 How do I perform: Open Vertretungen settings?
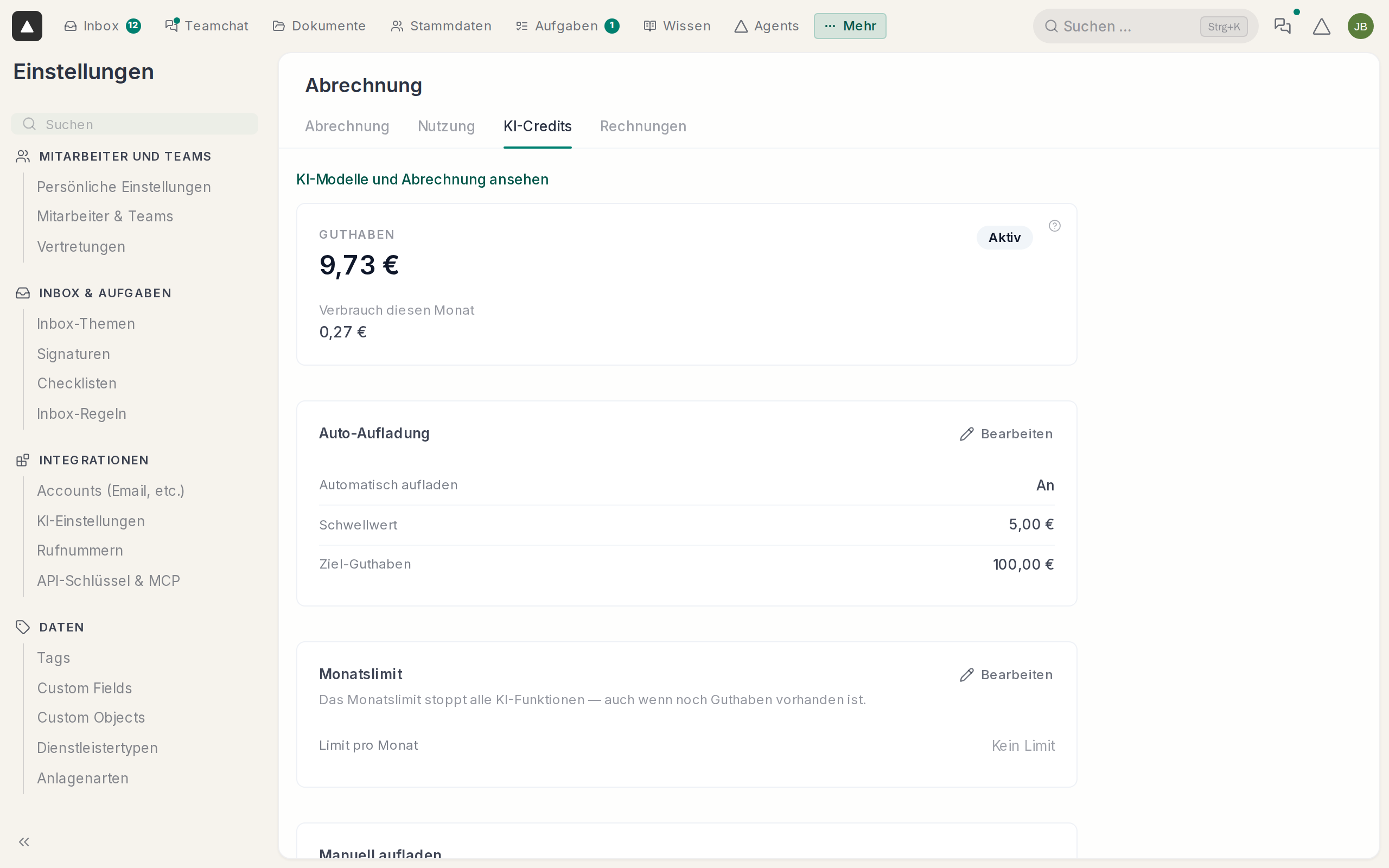click(81, 247)
